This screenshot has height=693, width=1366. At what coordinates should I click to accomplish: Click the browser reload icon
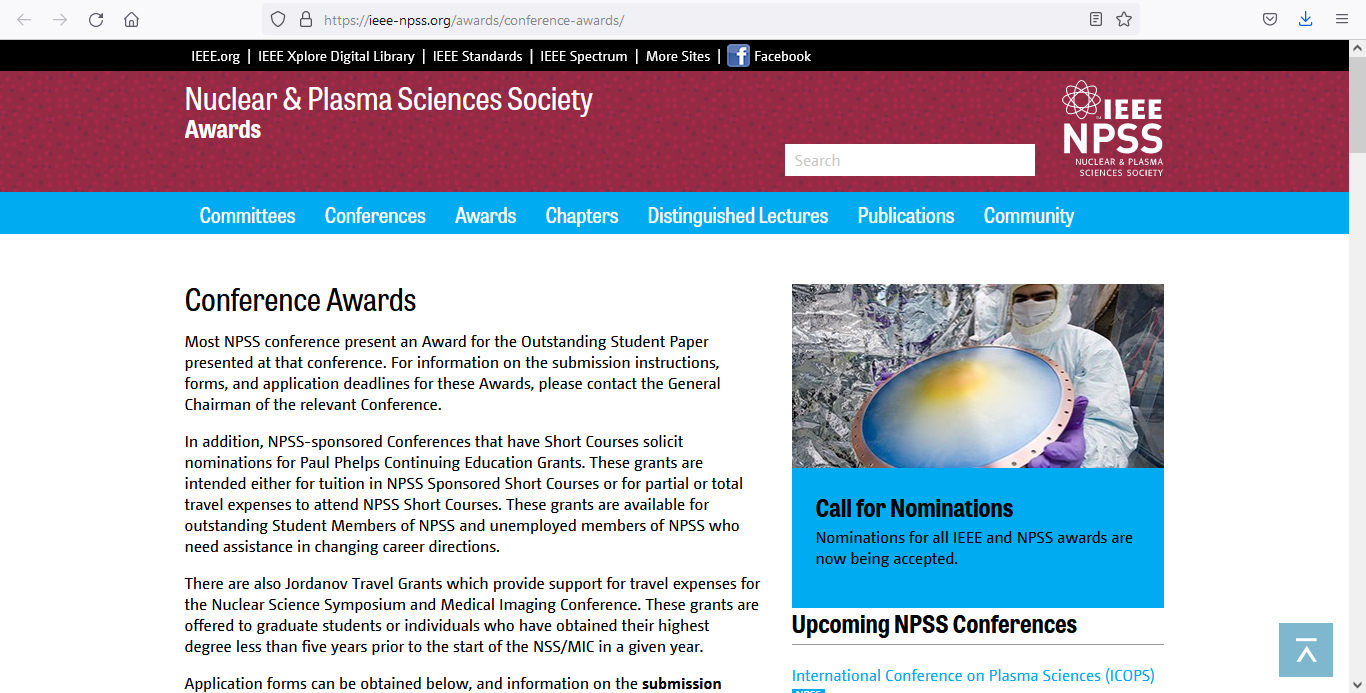click(96, 20)
